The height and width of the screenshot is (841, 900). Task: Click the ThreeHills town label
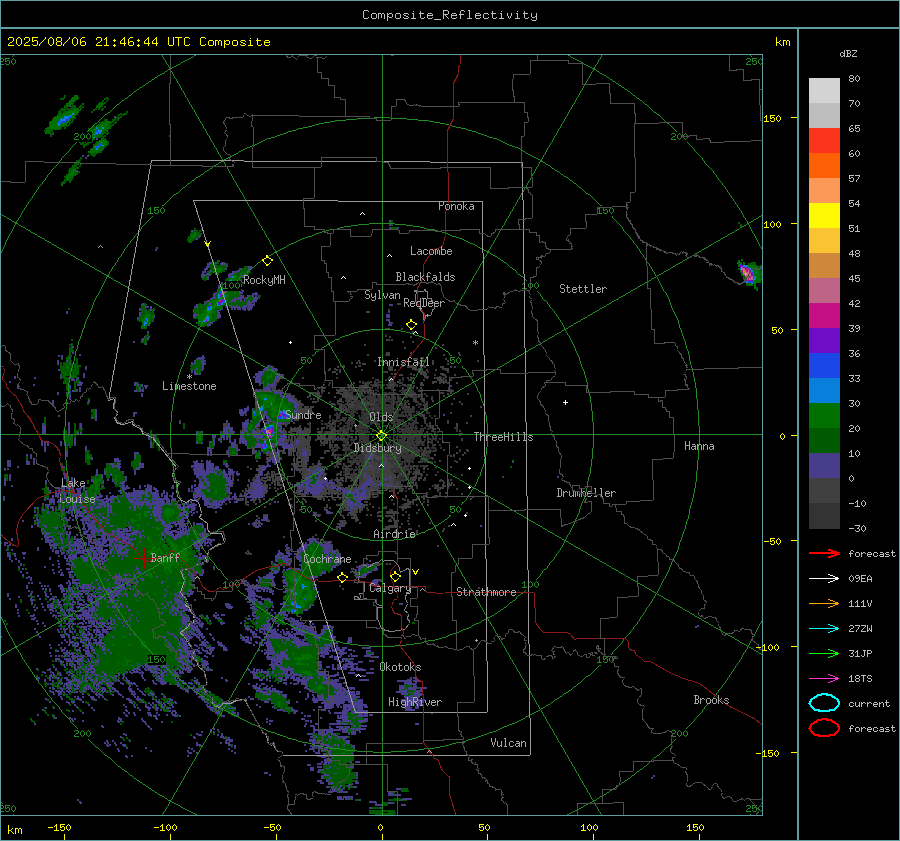tap(503, 437)
